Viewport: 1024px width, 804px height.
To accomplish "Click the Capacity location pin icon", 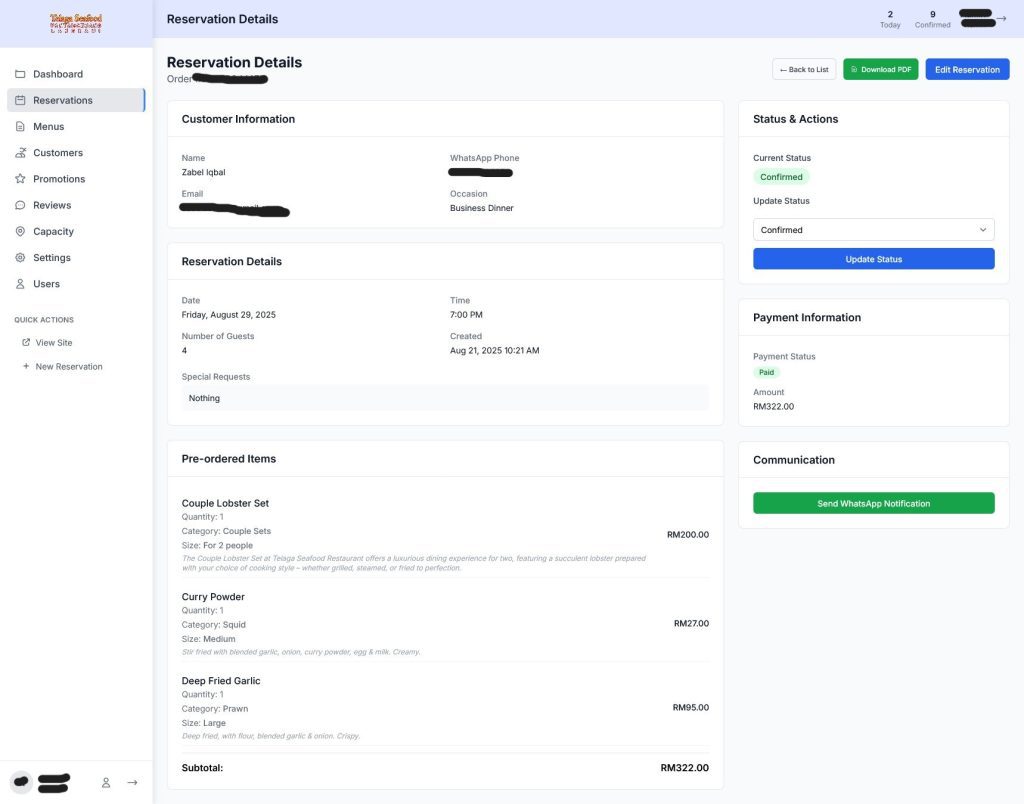I will coord(20,231).
